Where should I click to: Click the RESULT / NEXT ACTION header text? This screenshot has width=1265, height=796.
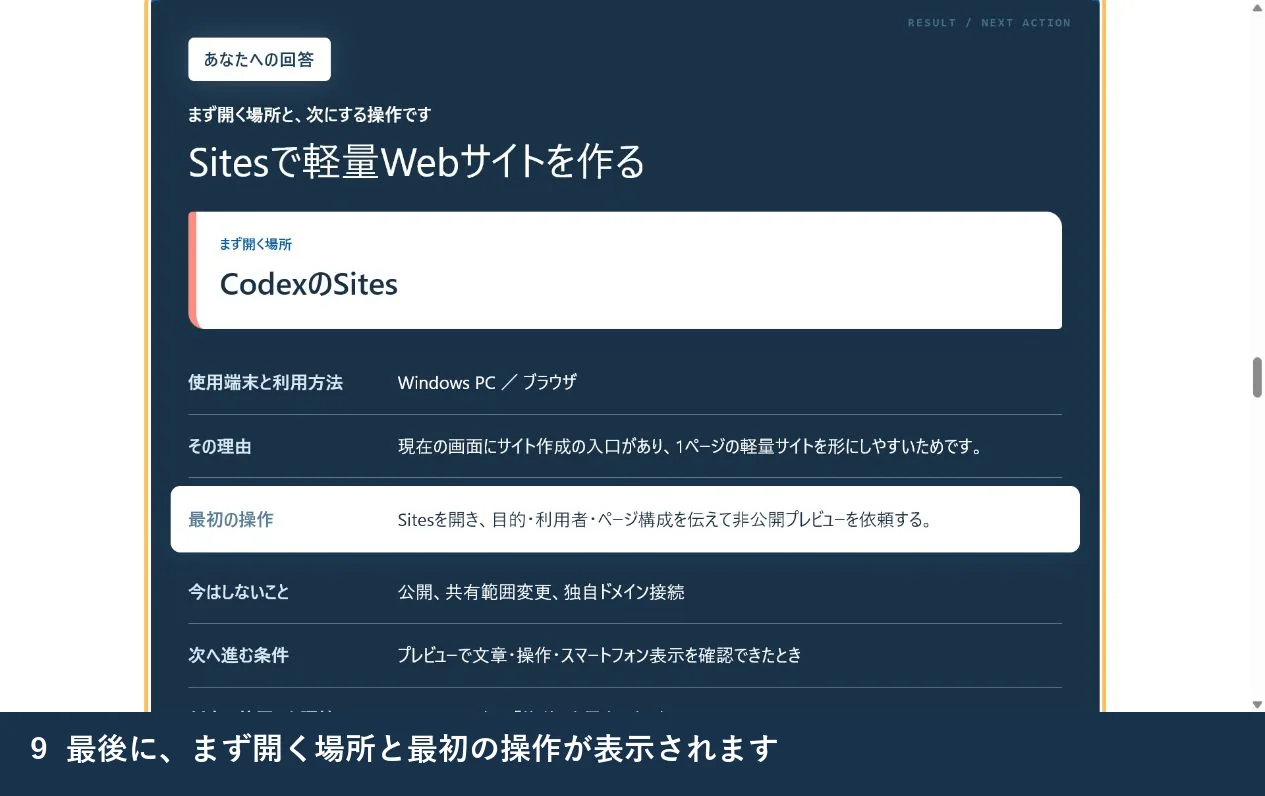point(989,22)
